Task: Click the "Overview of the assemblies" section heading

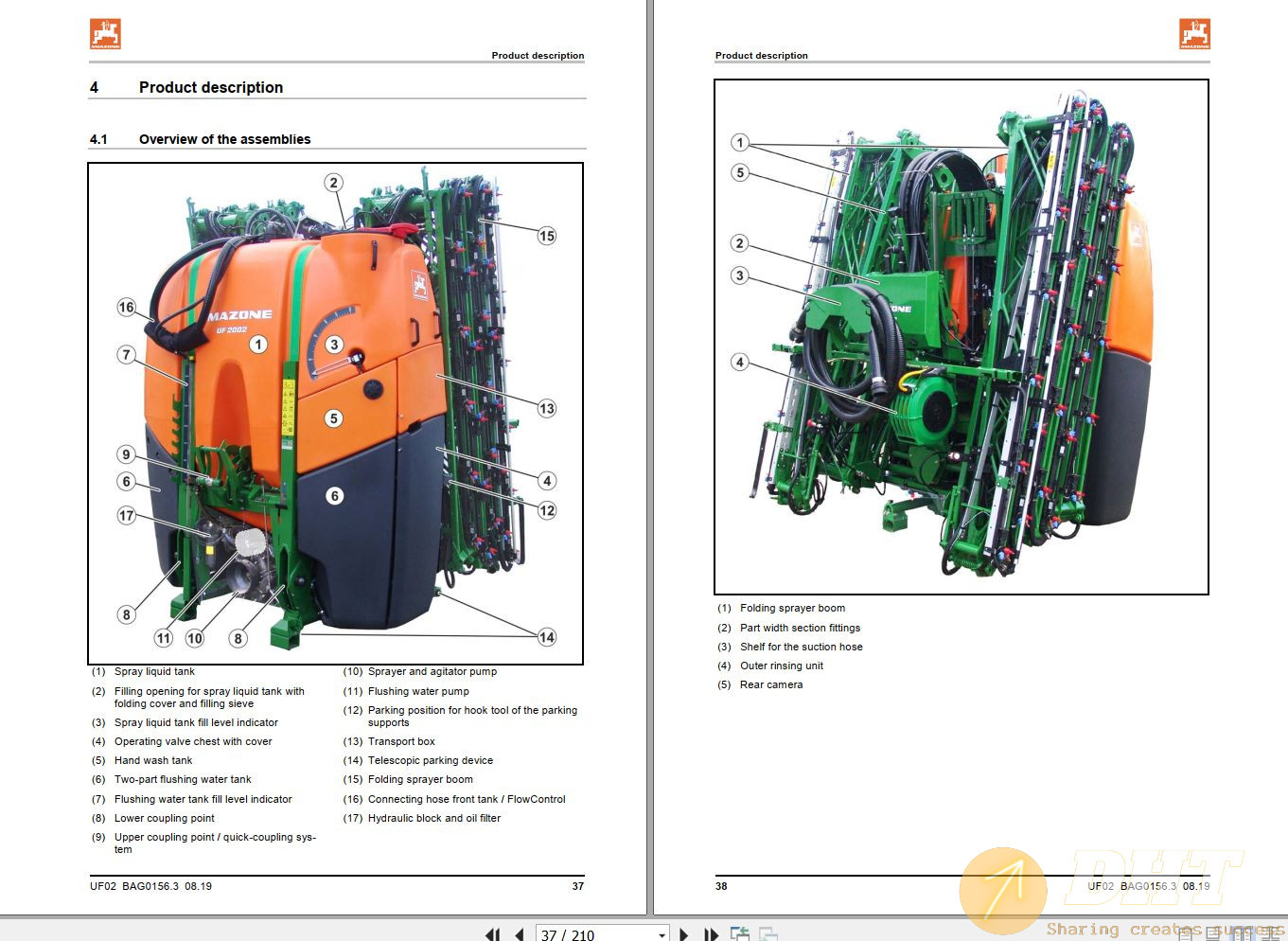Action: point(225,139)
